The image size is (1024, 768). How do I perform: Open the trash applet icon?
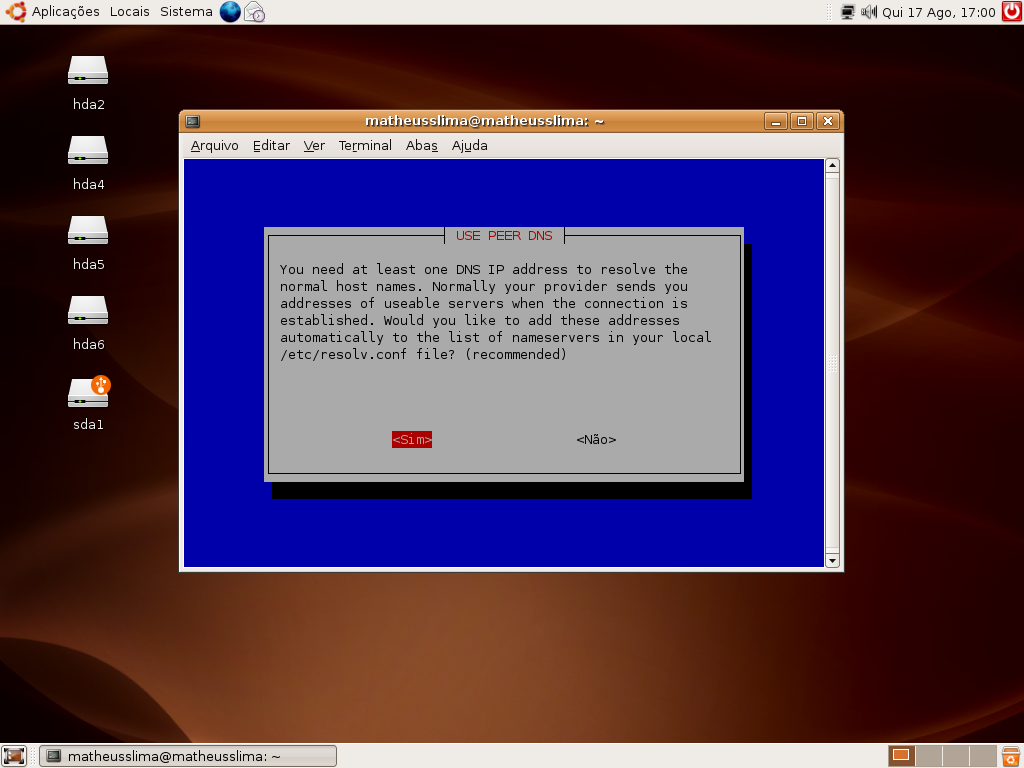point(1012,756)
